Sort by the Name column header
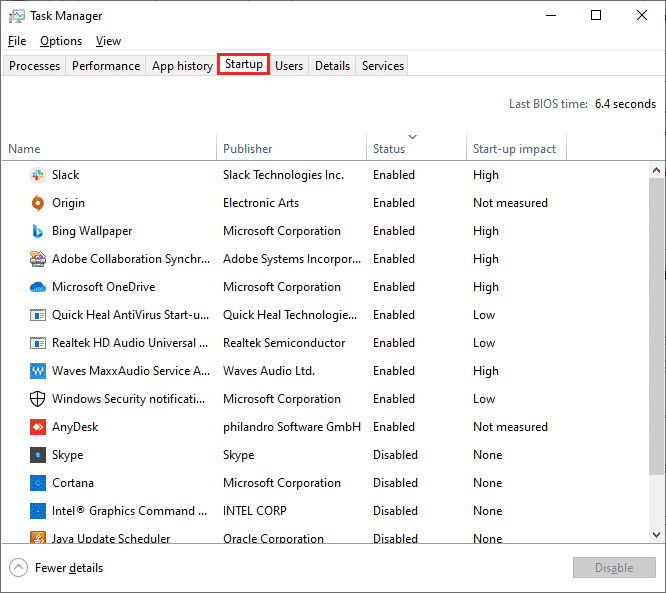666x593 pixels. pyautogui.click(x=109, y=149)
